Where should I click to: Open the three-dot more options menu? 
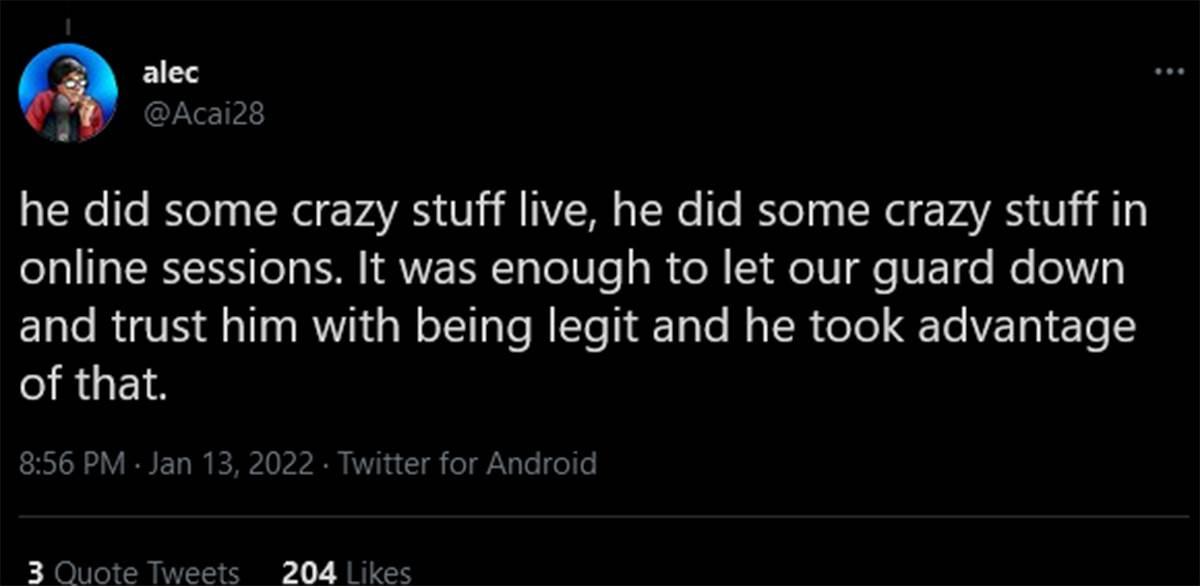pos(1167,72)
